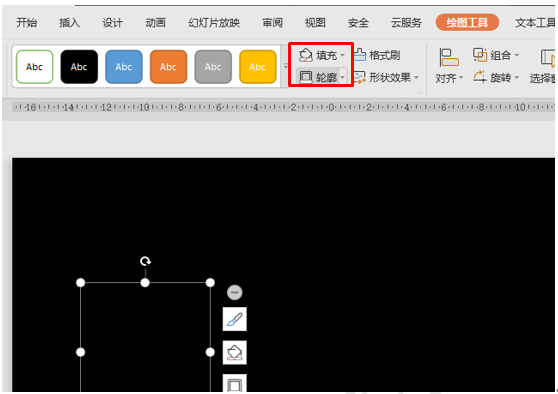Apply the white green-outlined Abc shape style
Image resolution: width=558 pixels, height=394 pixels.
click(x=35, y=67)
